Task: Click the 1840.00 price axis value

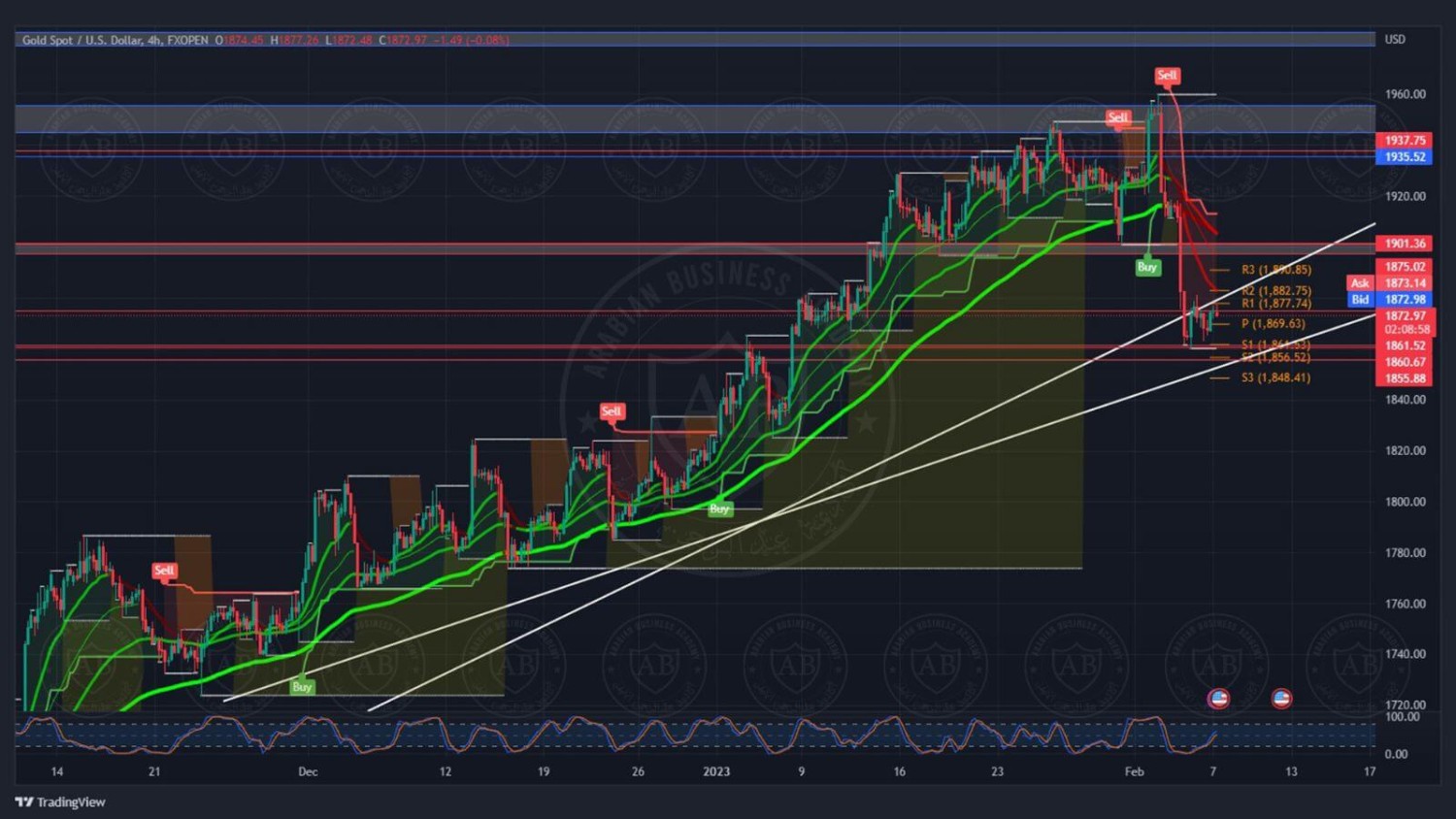Action: [x=1405, y=399]
